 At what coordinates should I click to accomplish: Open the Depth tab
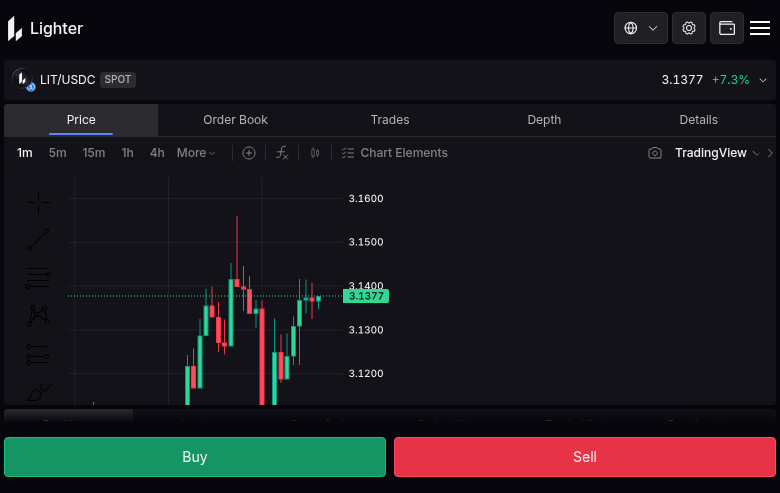(544, 120)
